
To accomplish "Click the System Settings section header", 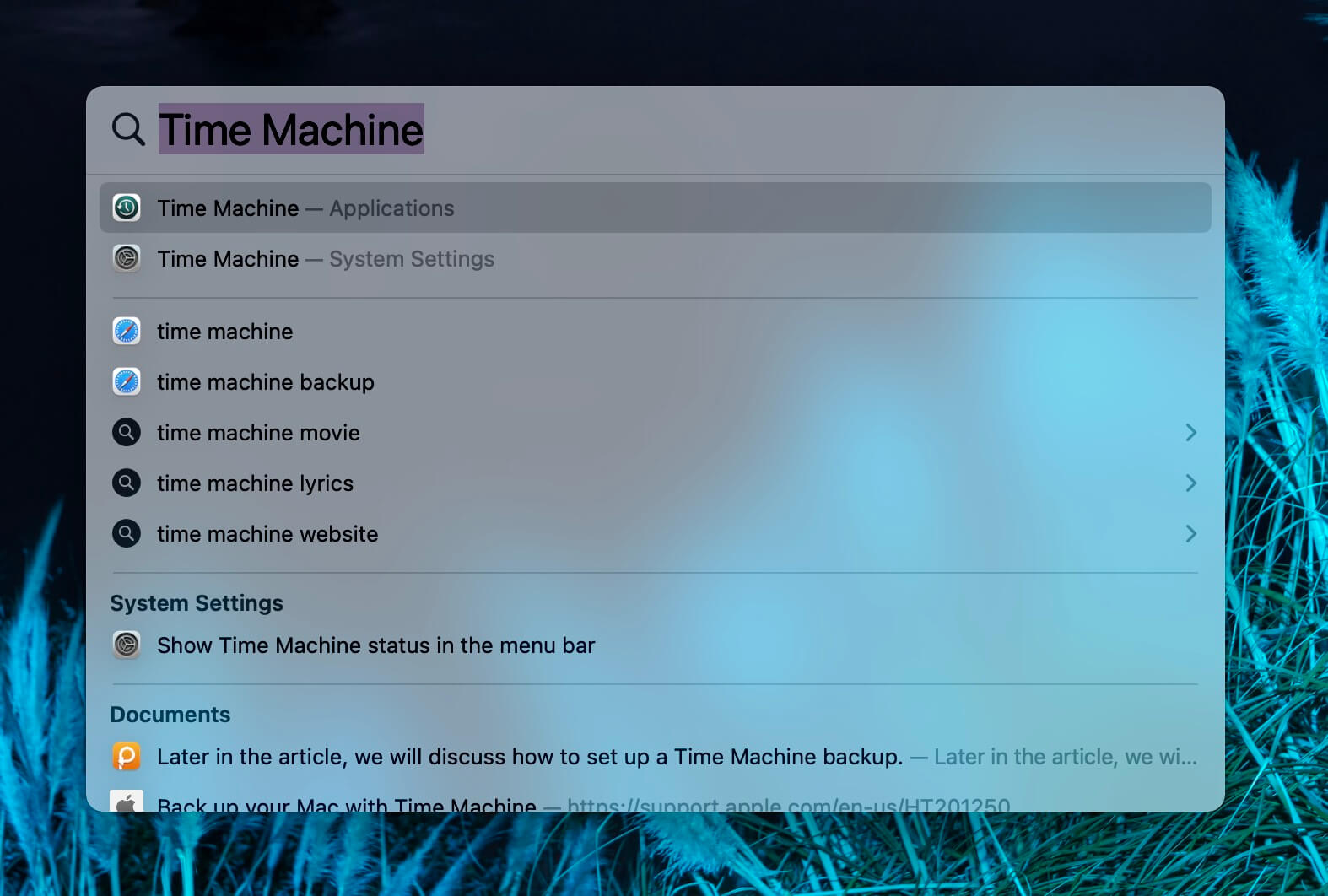I will tap(197, 603).
